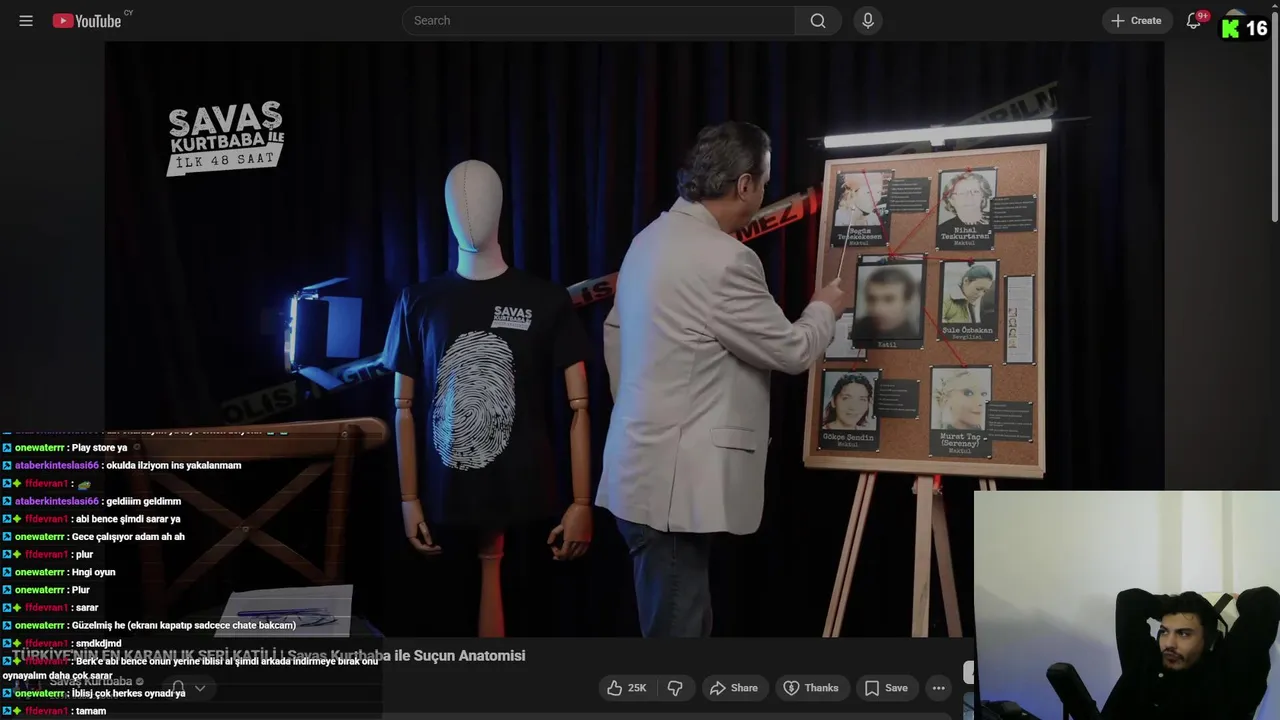1280x720 pixels.
Task: Click the chat message 'smdkdjmd'
Action: click(98, 644)
